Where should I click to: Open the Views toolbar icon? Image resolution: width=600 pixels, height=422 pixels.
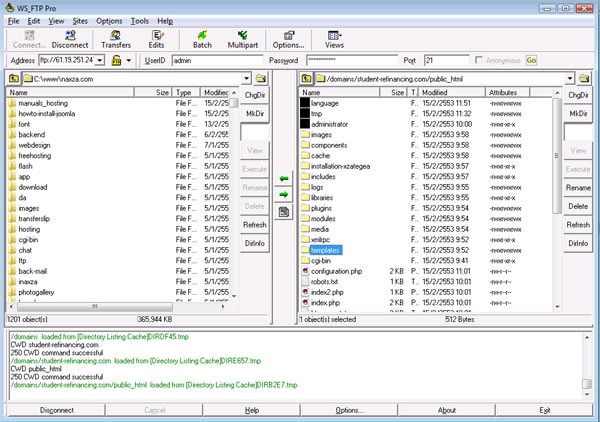coord(334,39)
